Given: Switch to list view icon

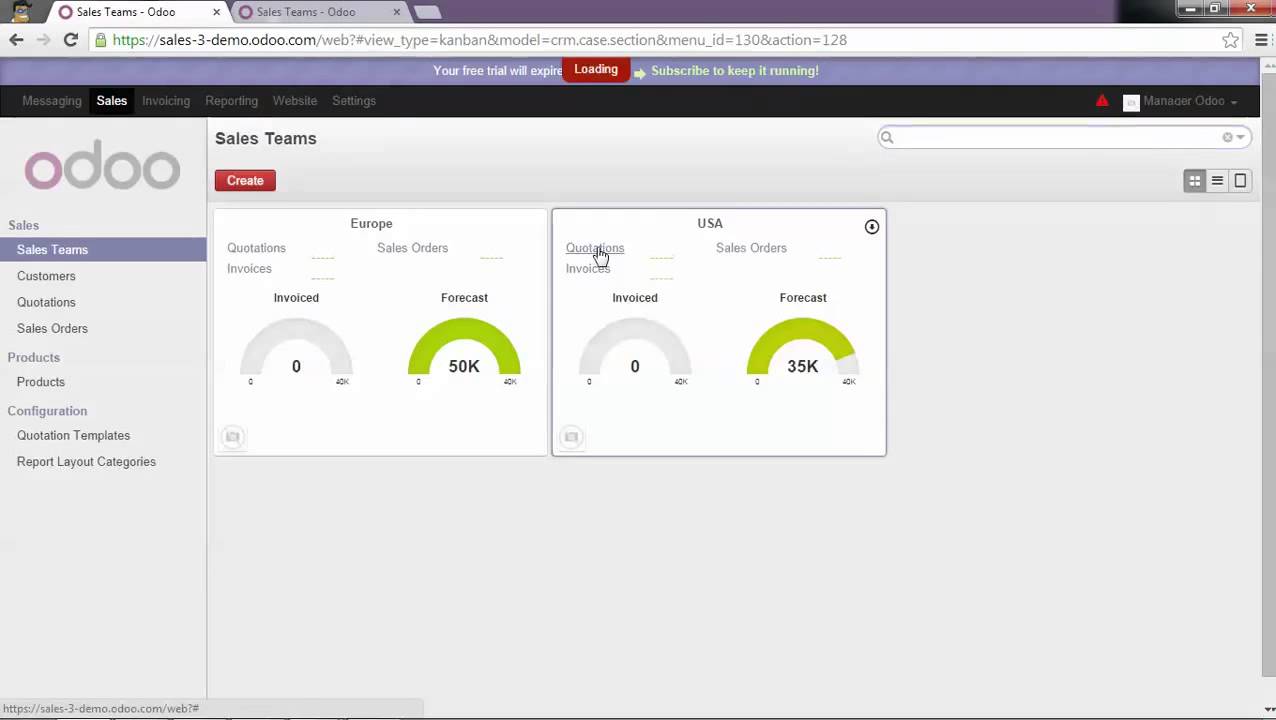Looking at the screenshot, I should [x=1217, y=181].
